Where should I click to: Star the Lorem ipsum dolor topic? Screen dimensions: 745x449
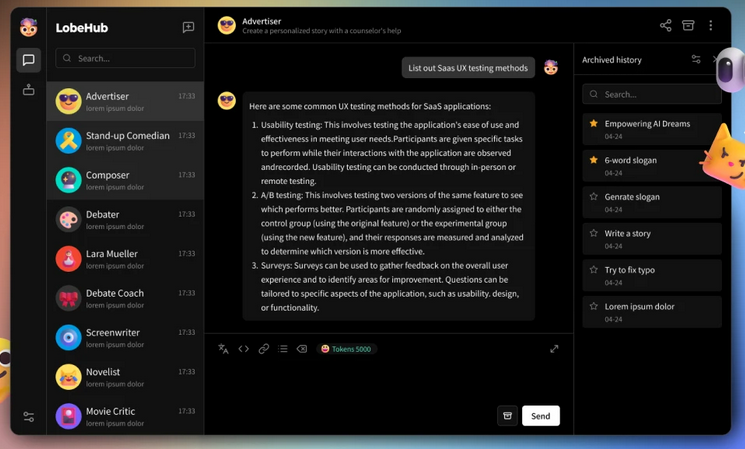[x=593, y=306]
